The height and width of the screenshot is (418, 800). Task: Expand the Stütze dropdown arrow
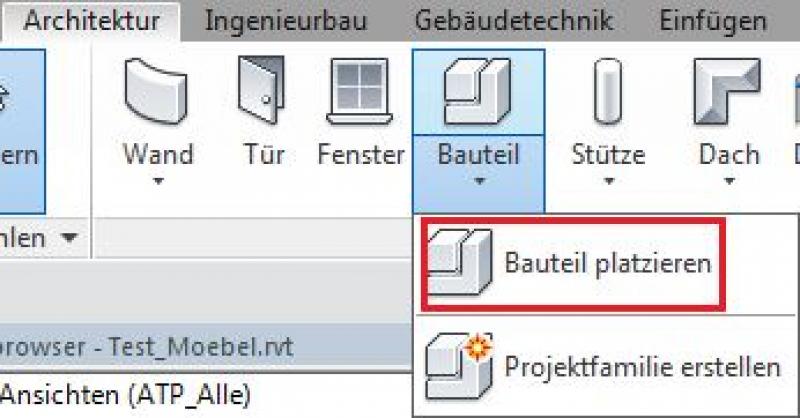pos(608,182)
